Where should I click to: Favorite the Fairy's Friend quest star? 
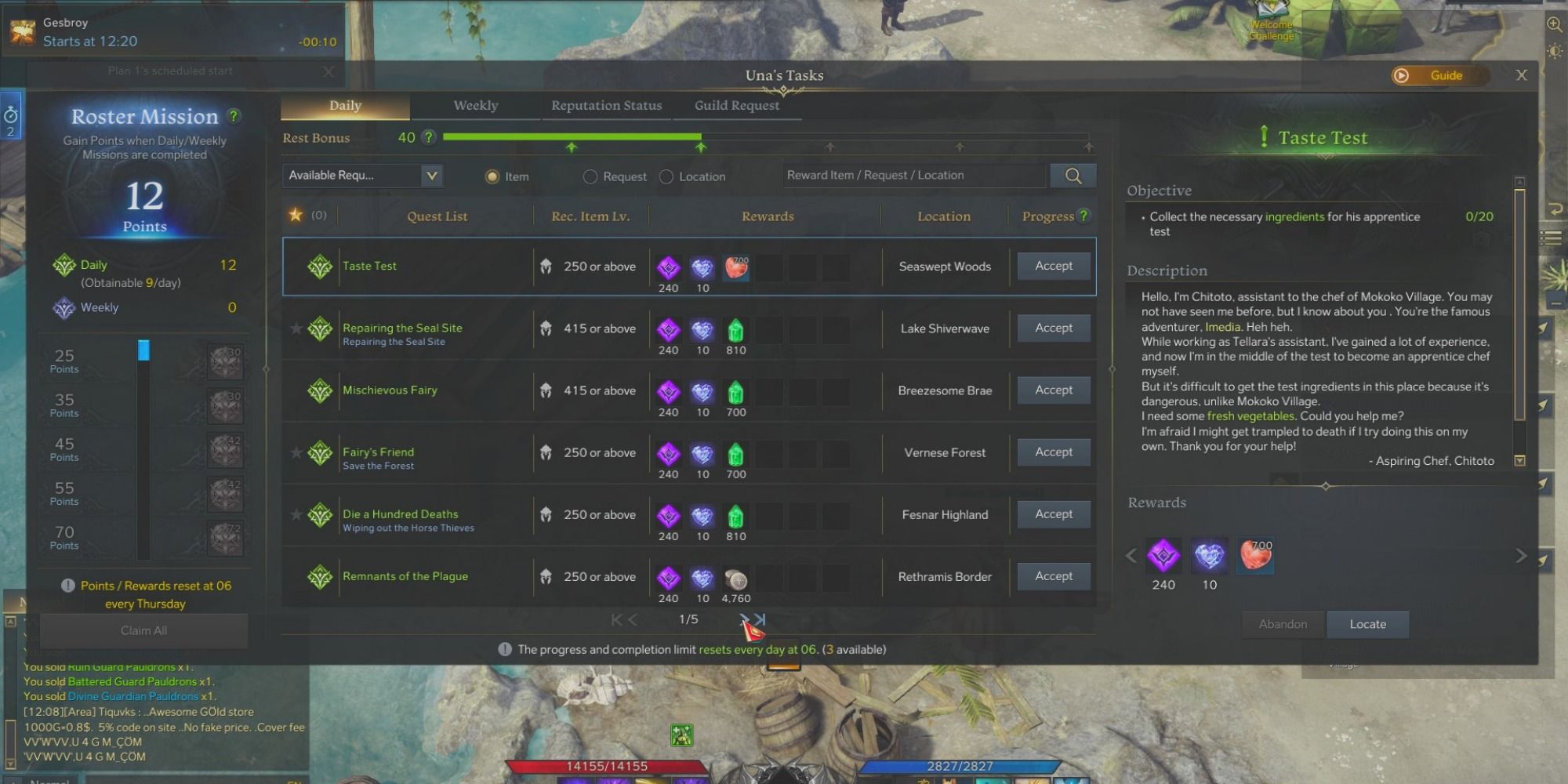pyautogui.click(x=296, y=452)
